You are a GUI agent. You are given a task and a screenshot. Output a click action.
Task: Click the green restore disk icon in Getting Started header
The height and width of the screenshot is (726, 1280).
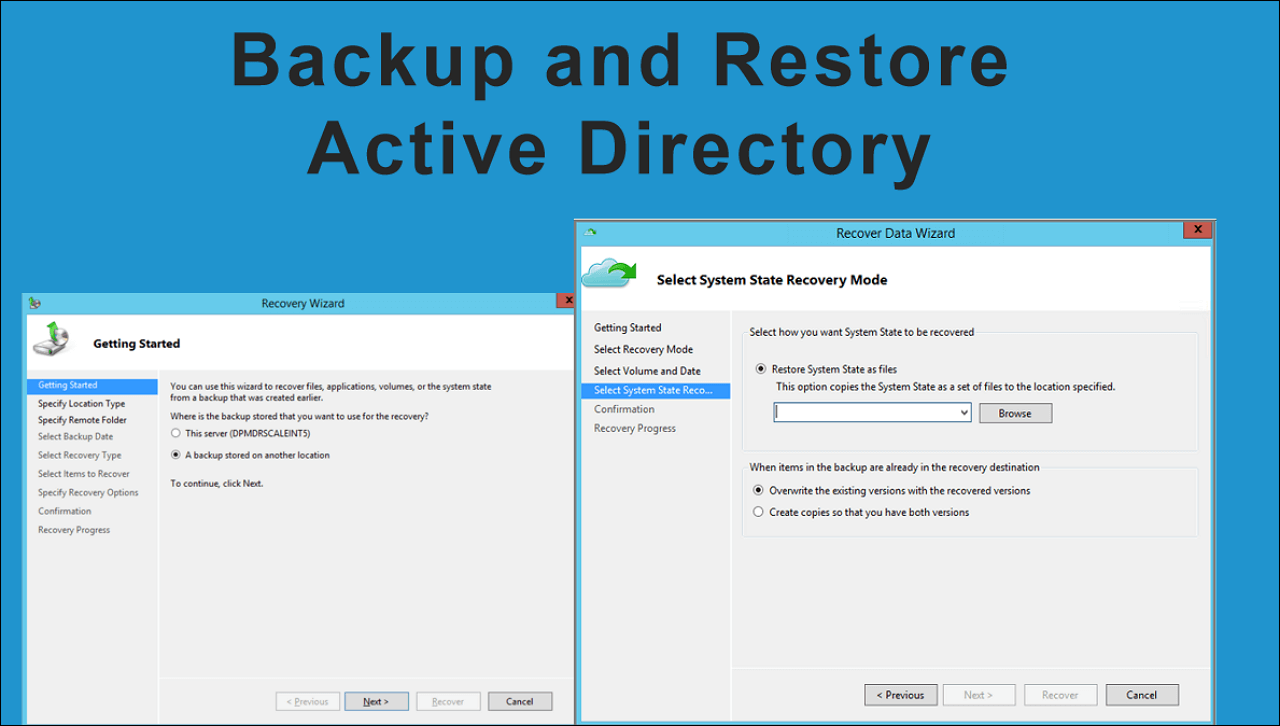pyautogui.click(x=51, y=339)
